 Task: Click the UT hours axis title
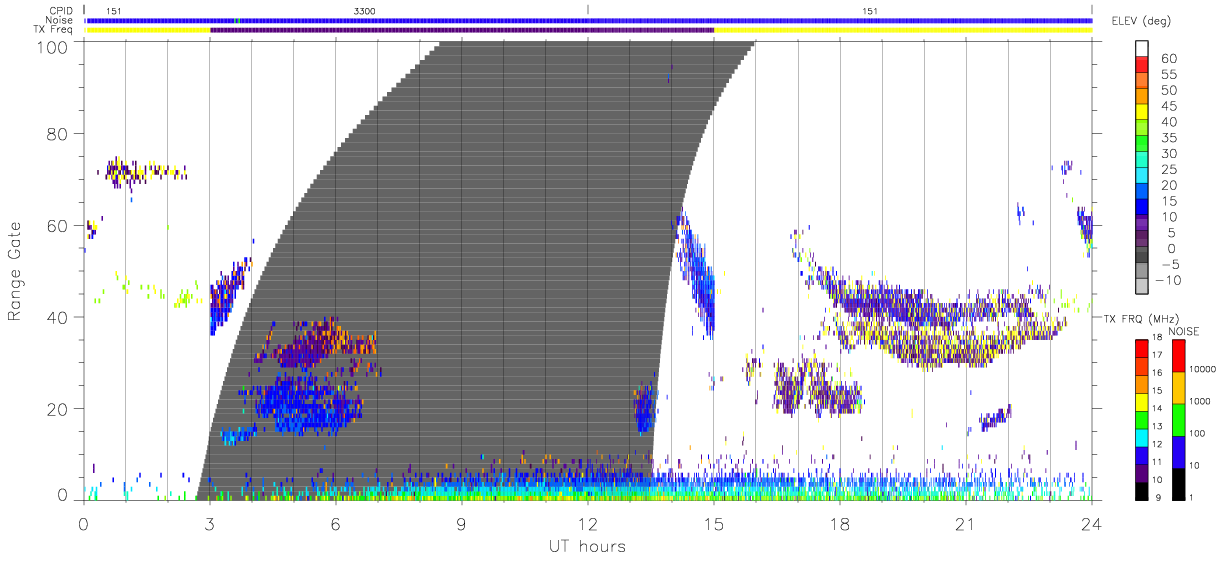pos(586,546)
